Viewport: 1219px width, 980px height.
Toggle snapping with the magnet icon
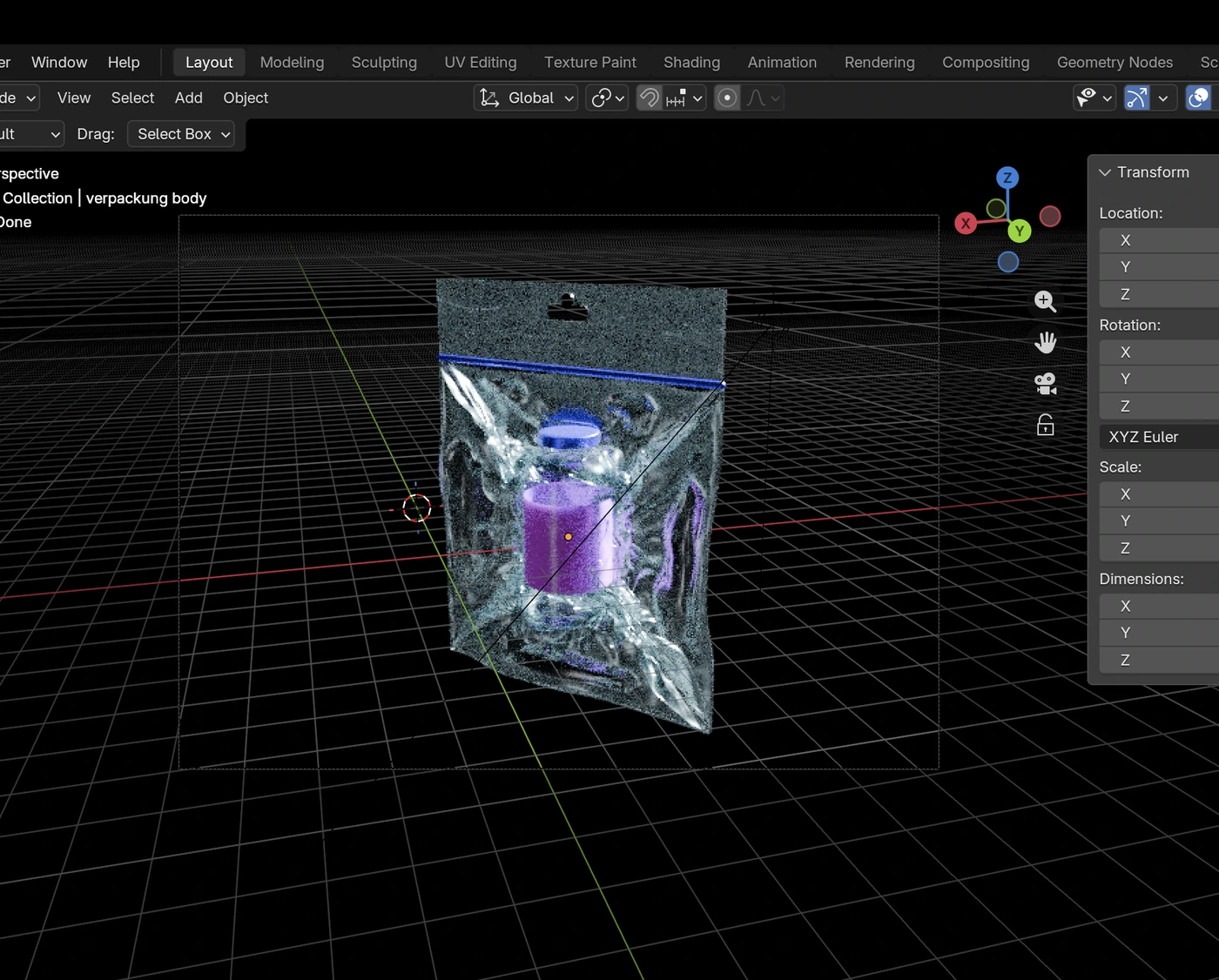[x=650, y=98]
